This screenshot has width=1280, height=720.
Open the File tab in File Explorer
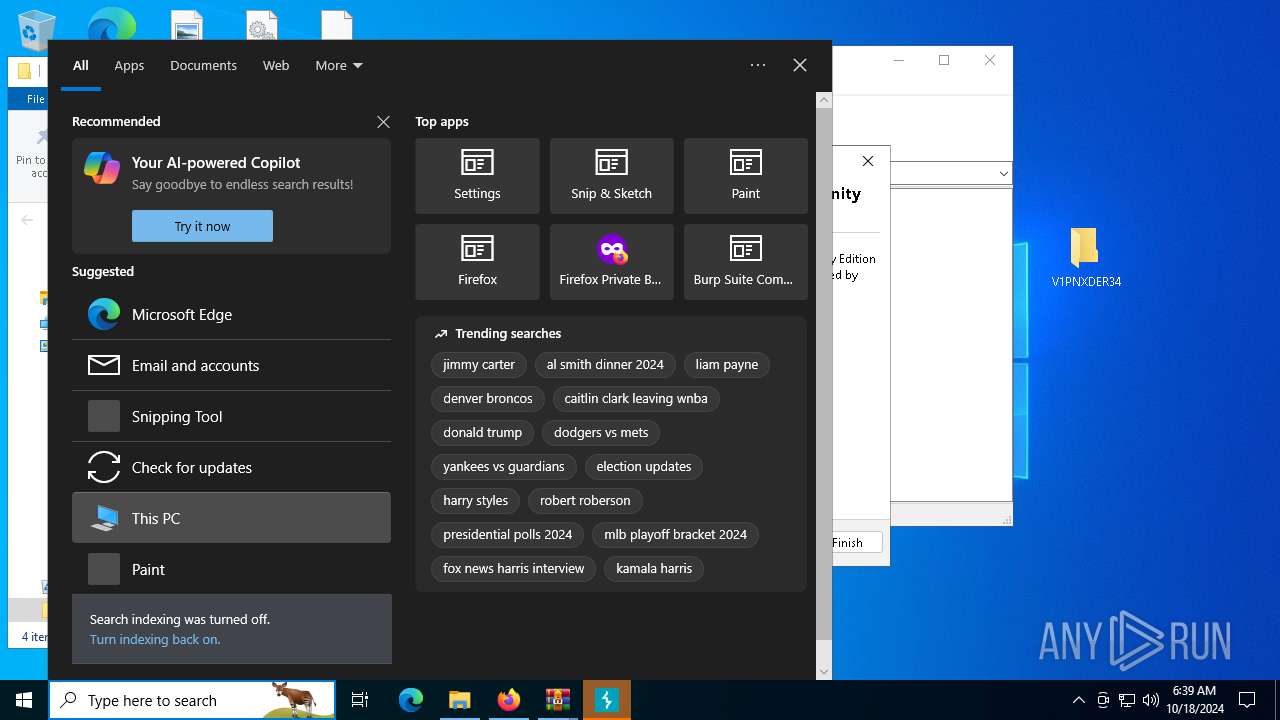[x=35, y=99]
